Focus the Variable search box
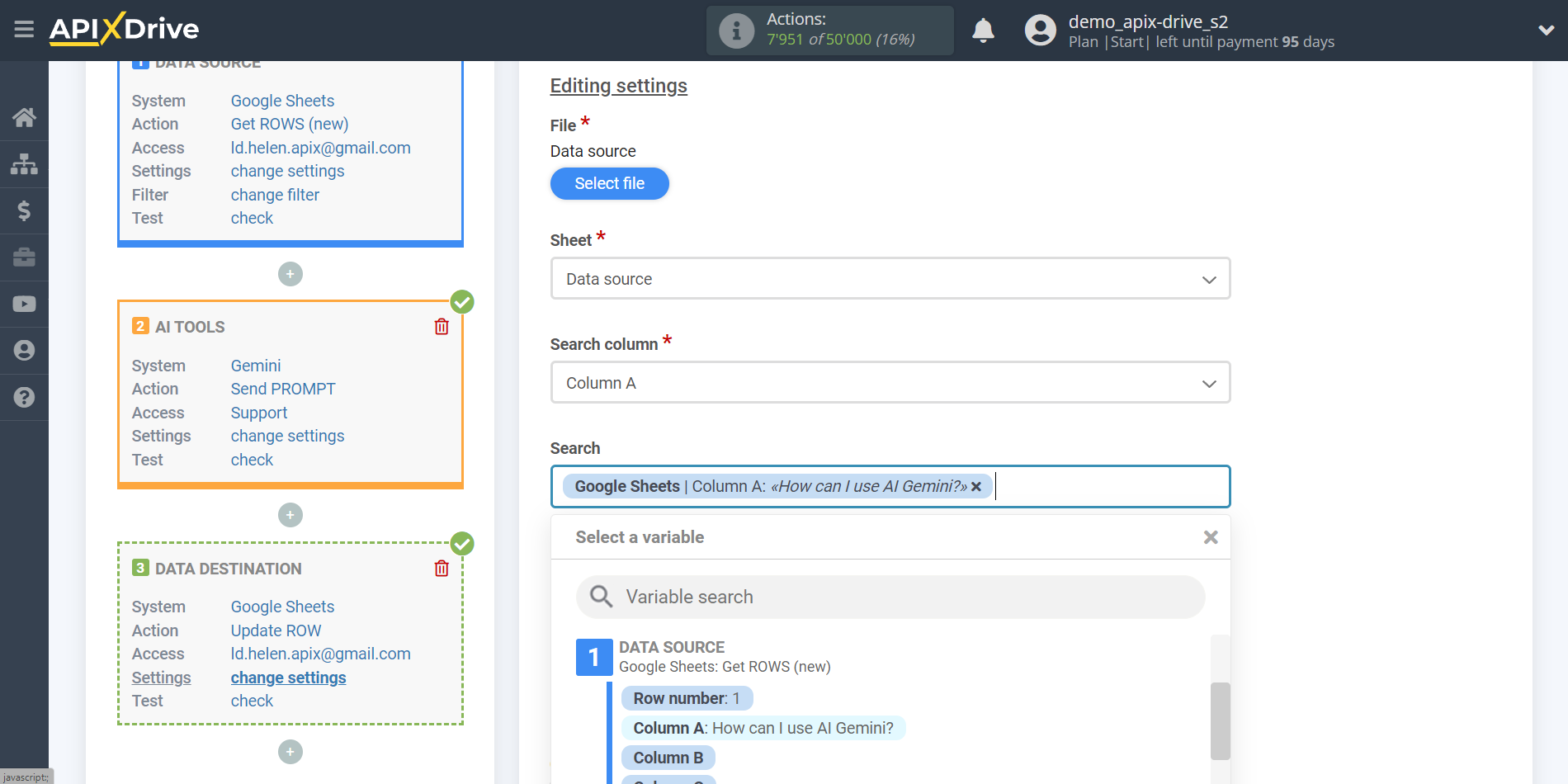 coord(890,597)
